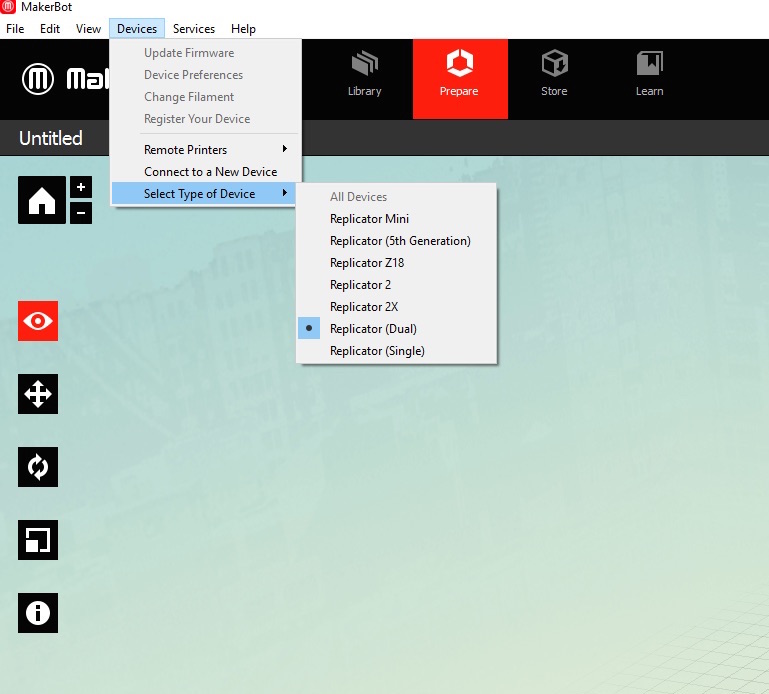This screenshot has height=694, width=769.
Task: Expand the Remote Printers submenu
Action: point(205,150)
